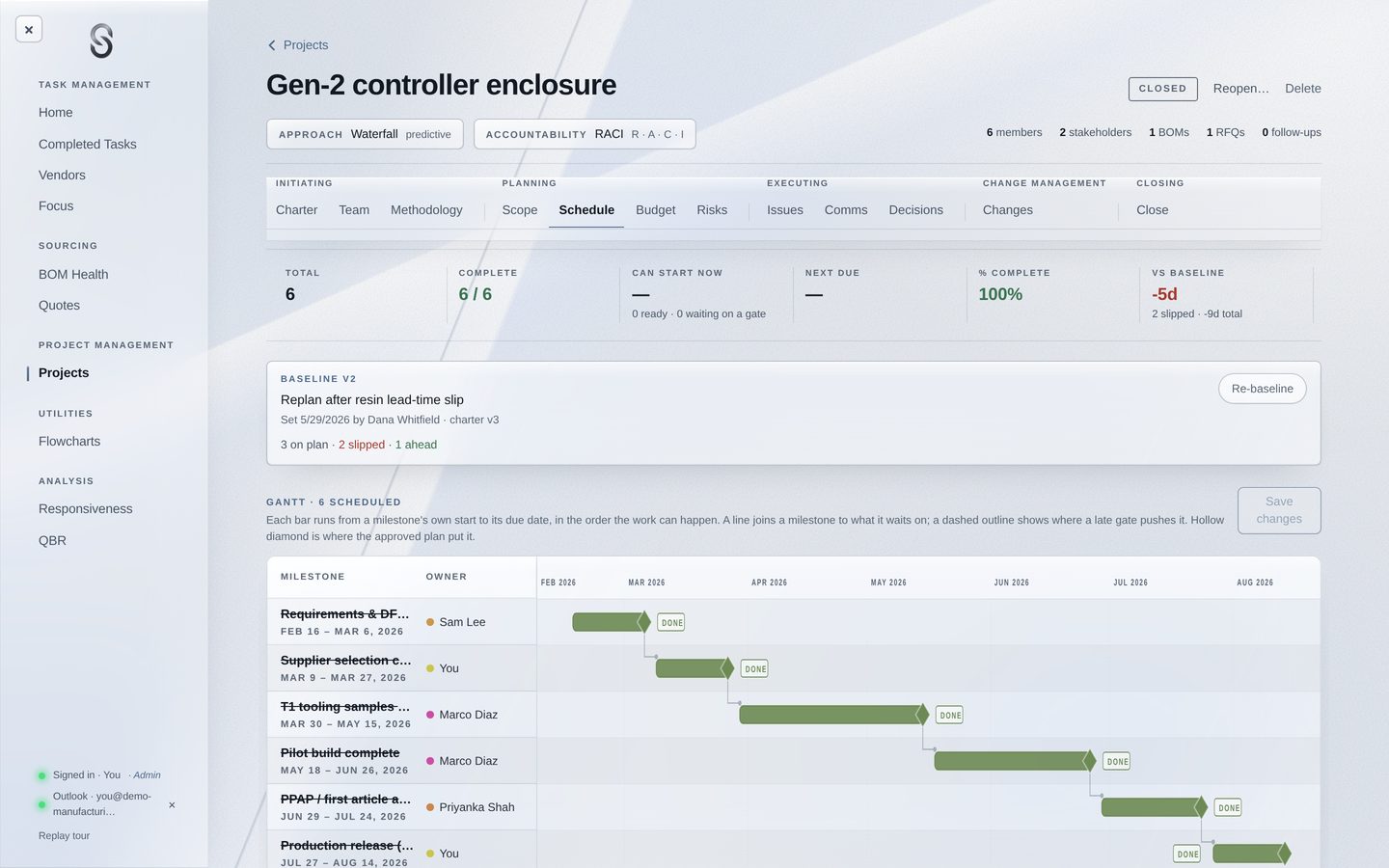Click DONE badge on PPAP row
This screenshot has width=1389, height=868.
pyautogui.click(x=1228, y=807)
